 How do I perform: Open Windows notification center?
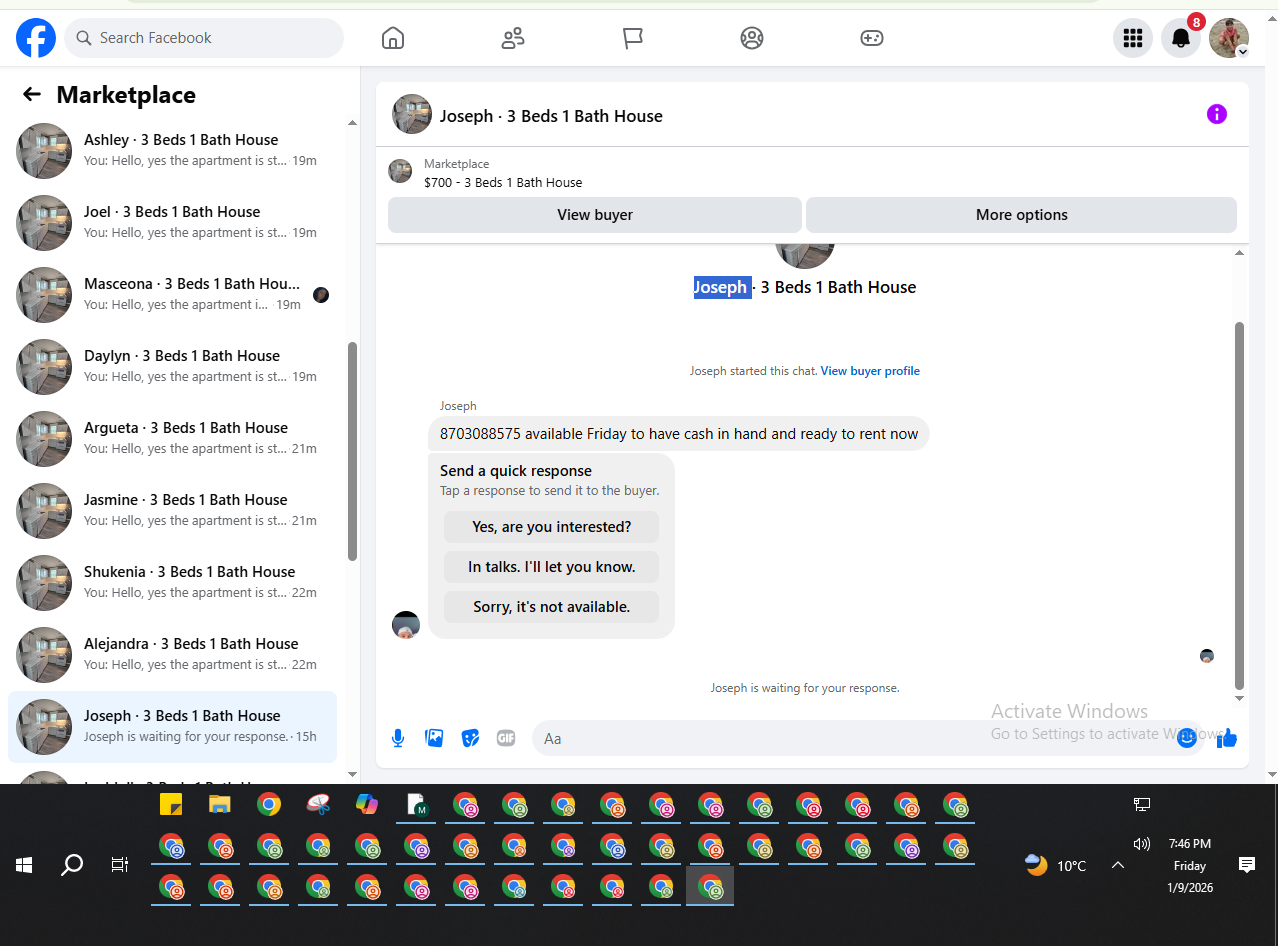(1247, 865)
